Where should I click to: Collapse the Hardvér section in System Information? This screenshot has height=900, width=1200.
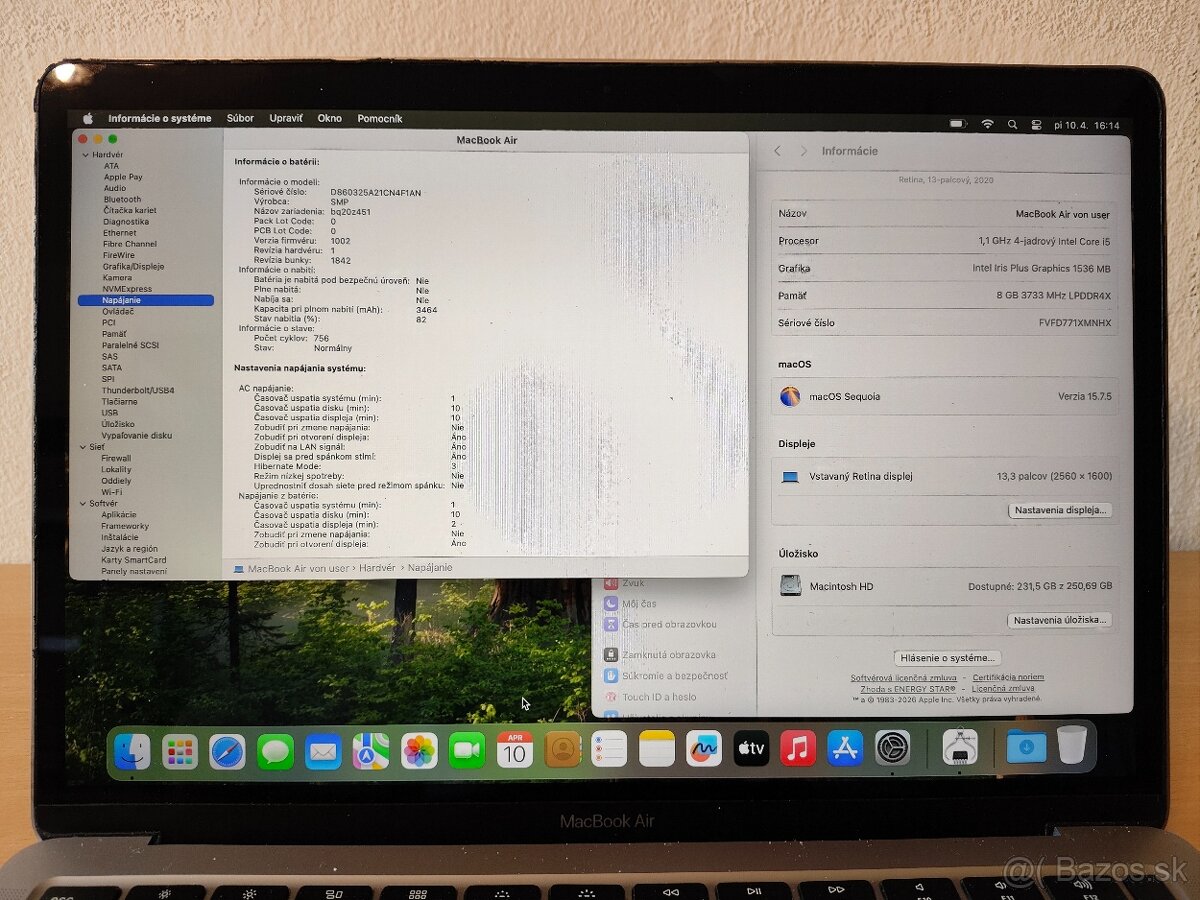pos(84,154)
